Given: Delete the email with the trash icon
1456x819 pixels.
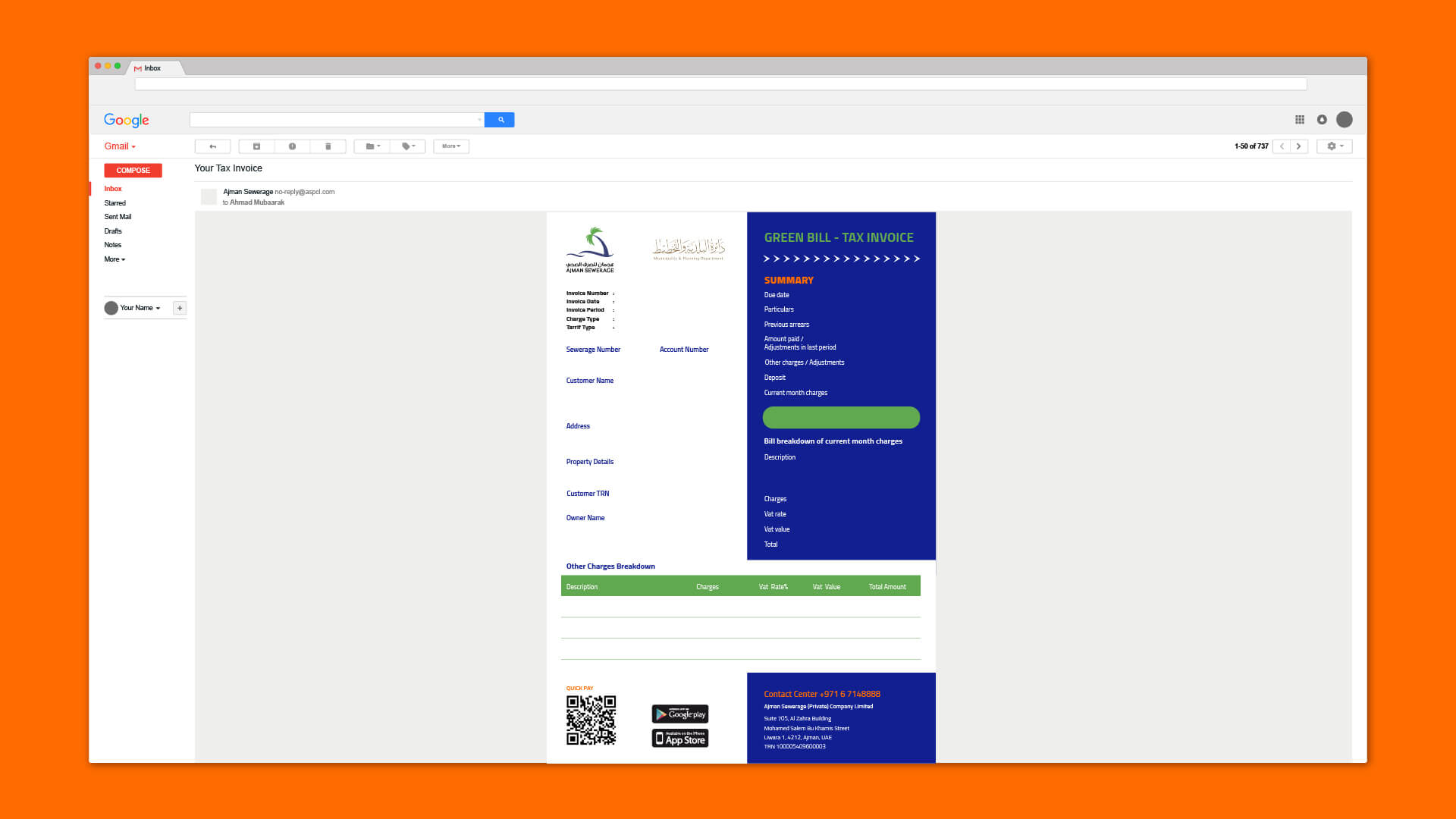Looking at the screenshot, I should coord(328,146).
